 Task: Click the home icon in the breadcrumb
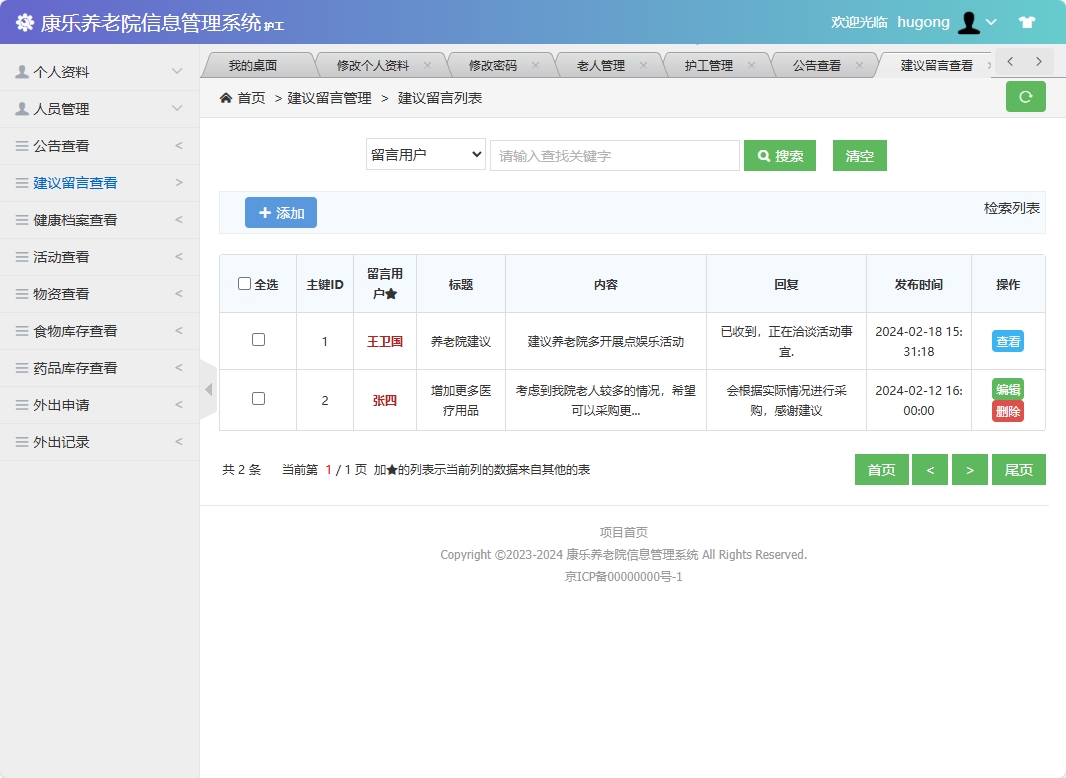(x=226, y=99)
